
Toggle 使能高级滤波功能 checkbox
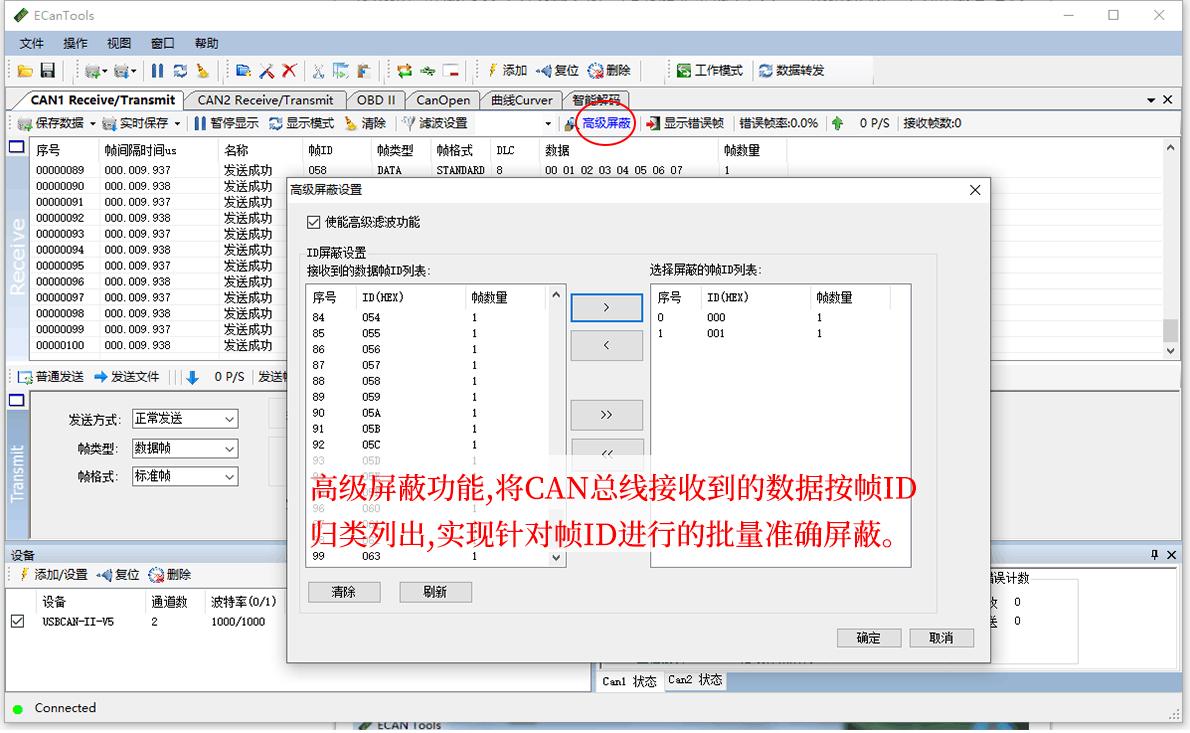[314, 222]
